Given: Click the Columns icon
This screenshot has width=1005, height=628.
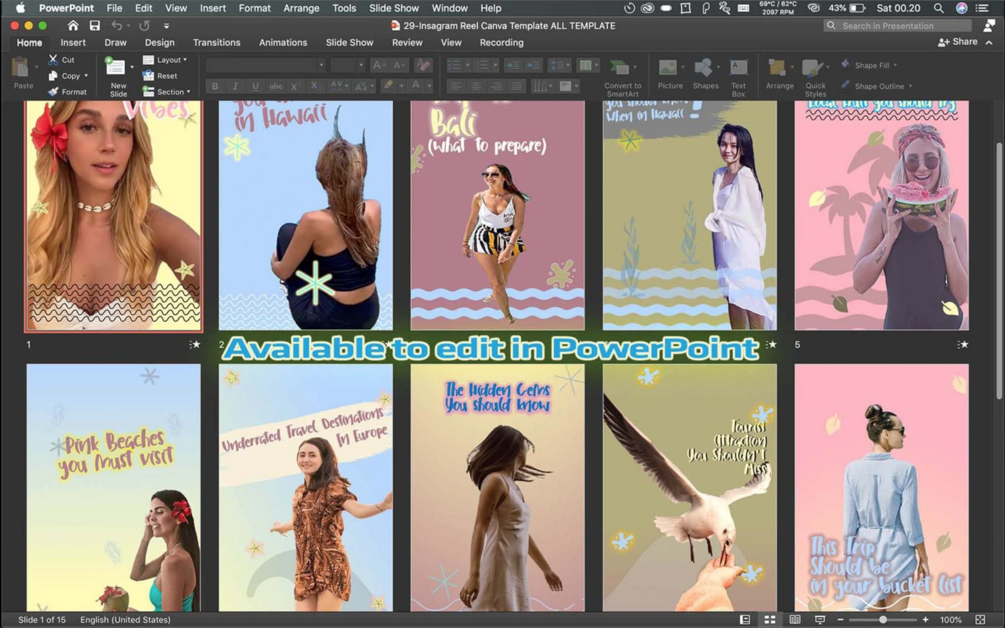Looking at the screenshot, I should [x=585, y=65].
